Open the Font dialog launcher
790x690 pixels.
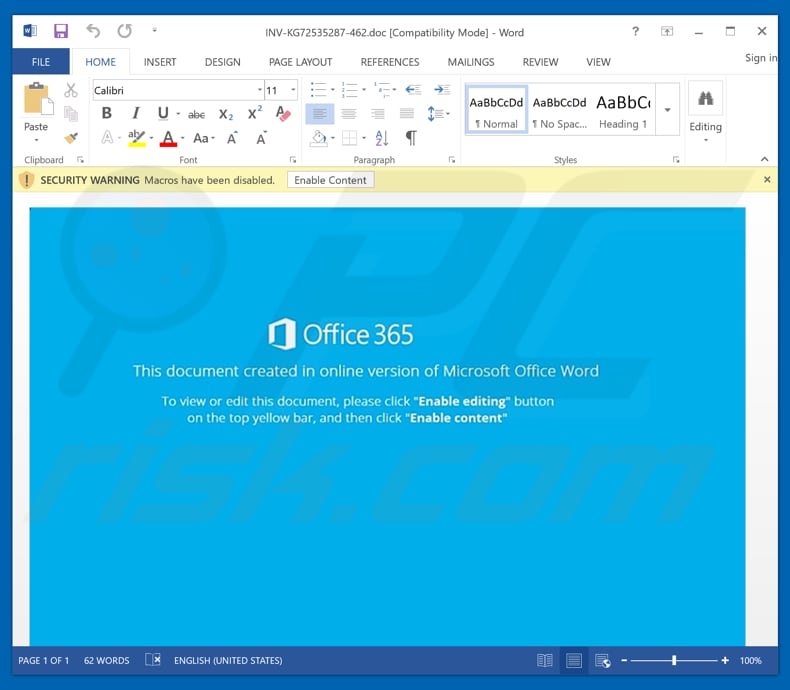pyautogui.click(x=293, y=160)
